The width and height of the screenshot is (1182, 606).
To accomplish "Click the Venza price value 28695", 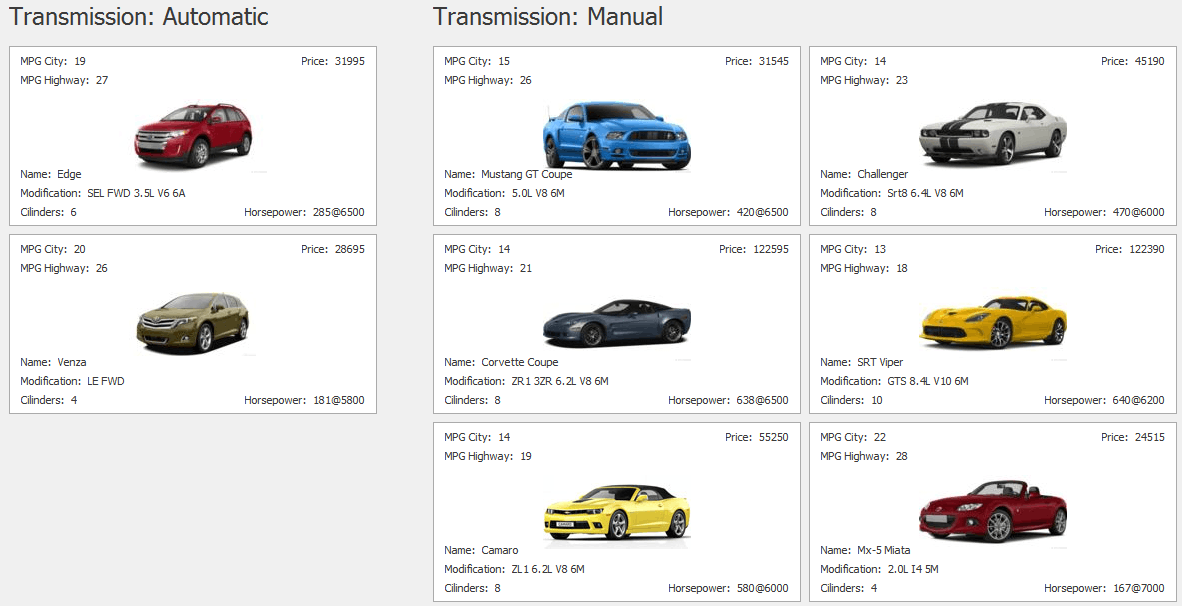I will [x=350, y=249].
